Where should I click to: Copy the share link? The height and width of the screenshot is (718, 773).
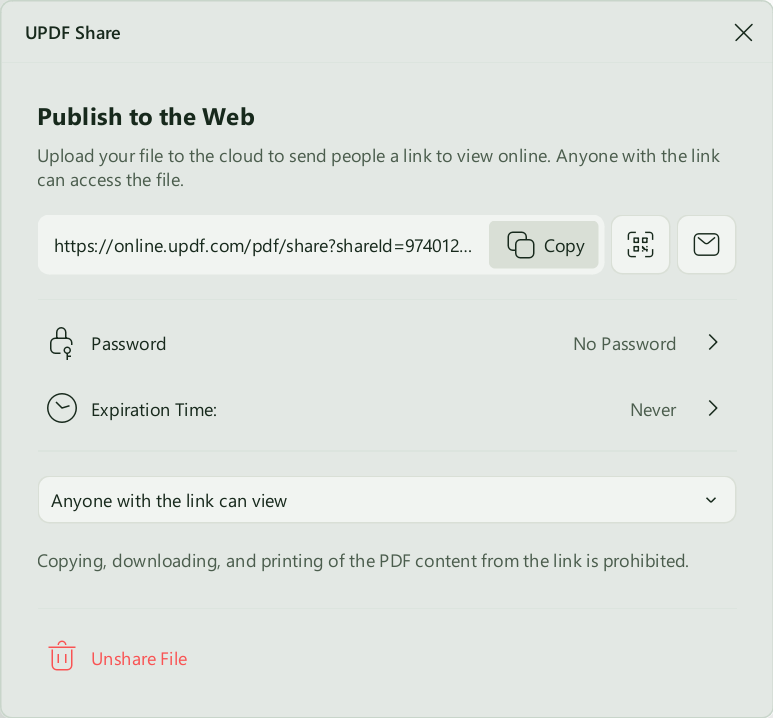pyautogui.click(x=544, y=245)
